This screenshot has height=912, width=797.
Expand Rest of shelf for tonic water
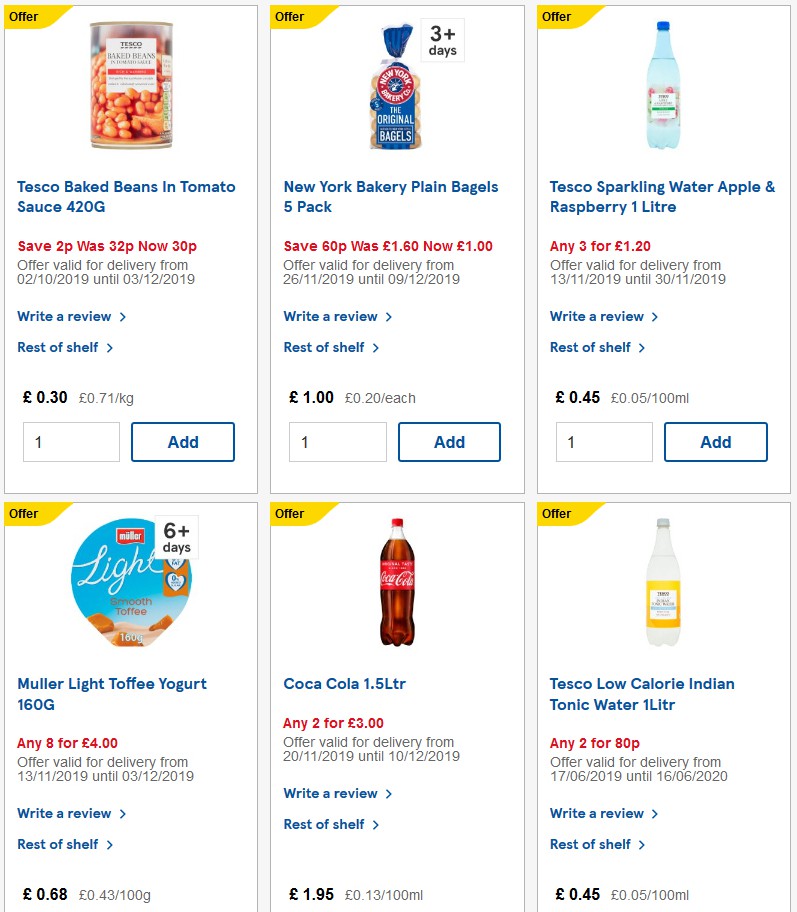(x=590, y=844)
